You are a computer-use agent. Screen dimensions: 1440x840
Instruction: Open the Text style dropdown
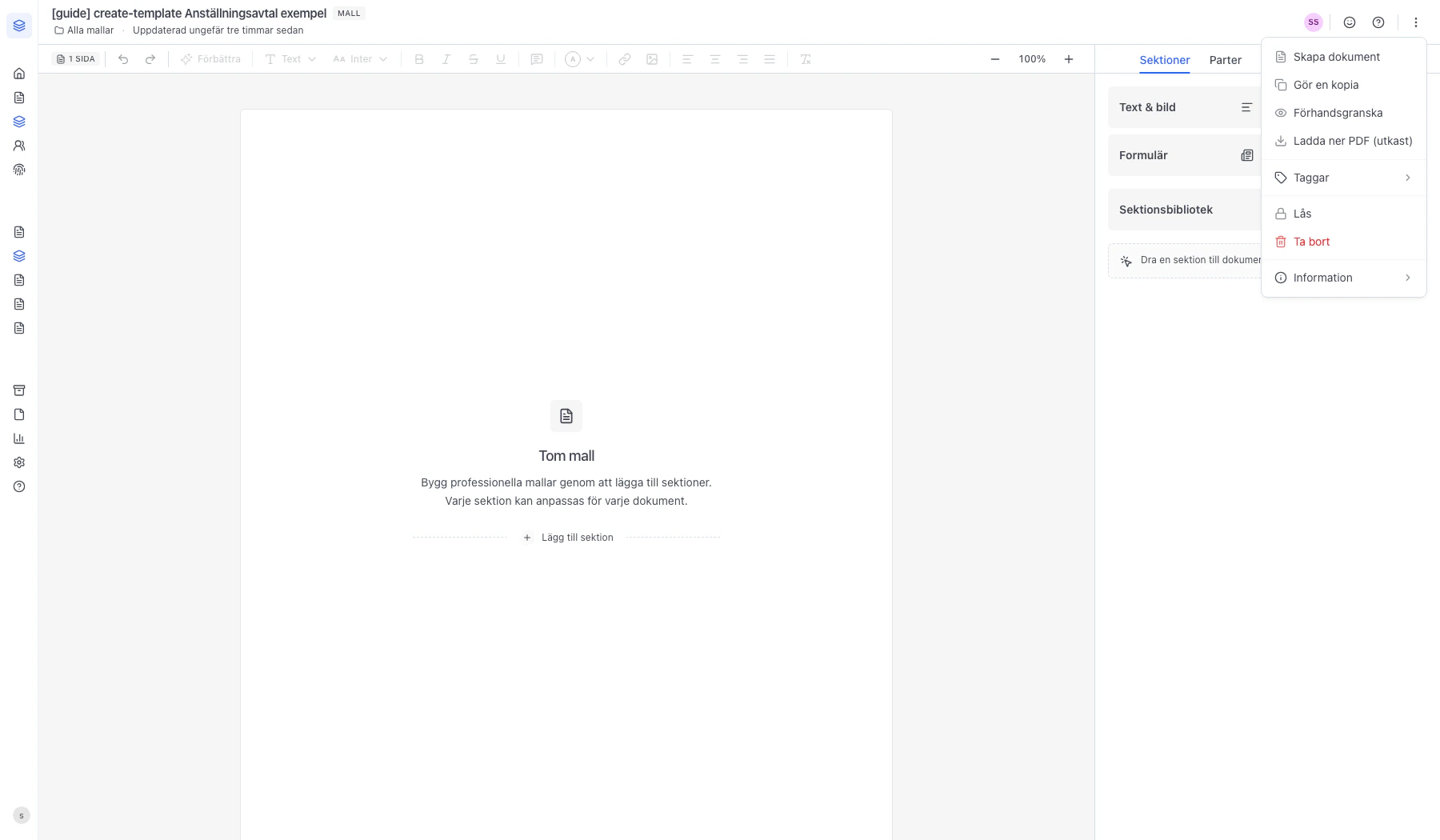pyautogui.click(x=290, y=59)
